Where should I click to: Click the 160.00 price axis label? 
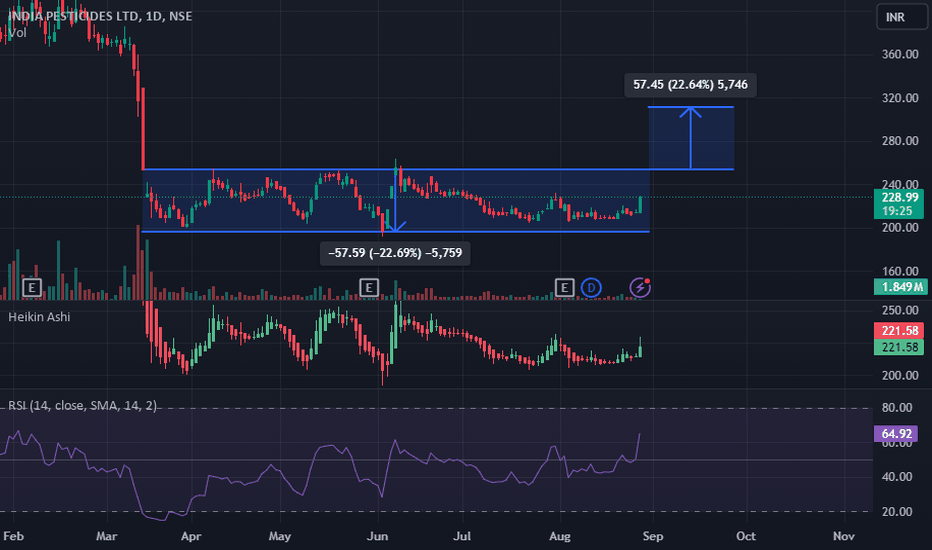tap(900, 271)
